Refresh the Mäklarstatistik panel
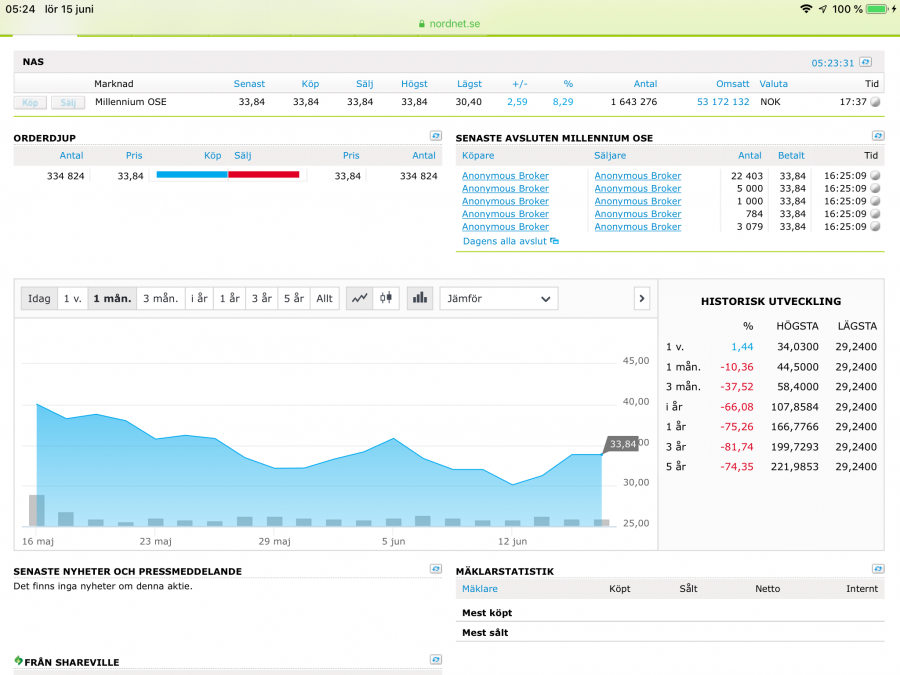The image size is (900, 675). 878,569
